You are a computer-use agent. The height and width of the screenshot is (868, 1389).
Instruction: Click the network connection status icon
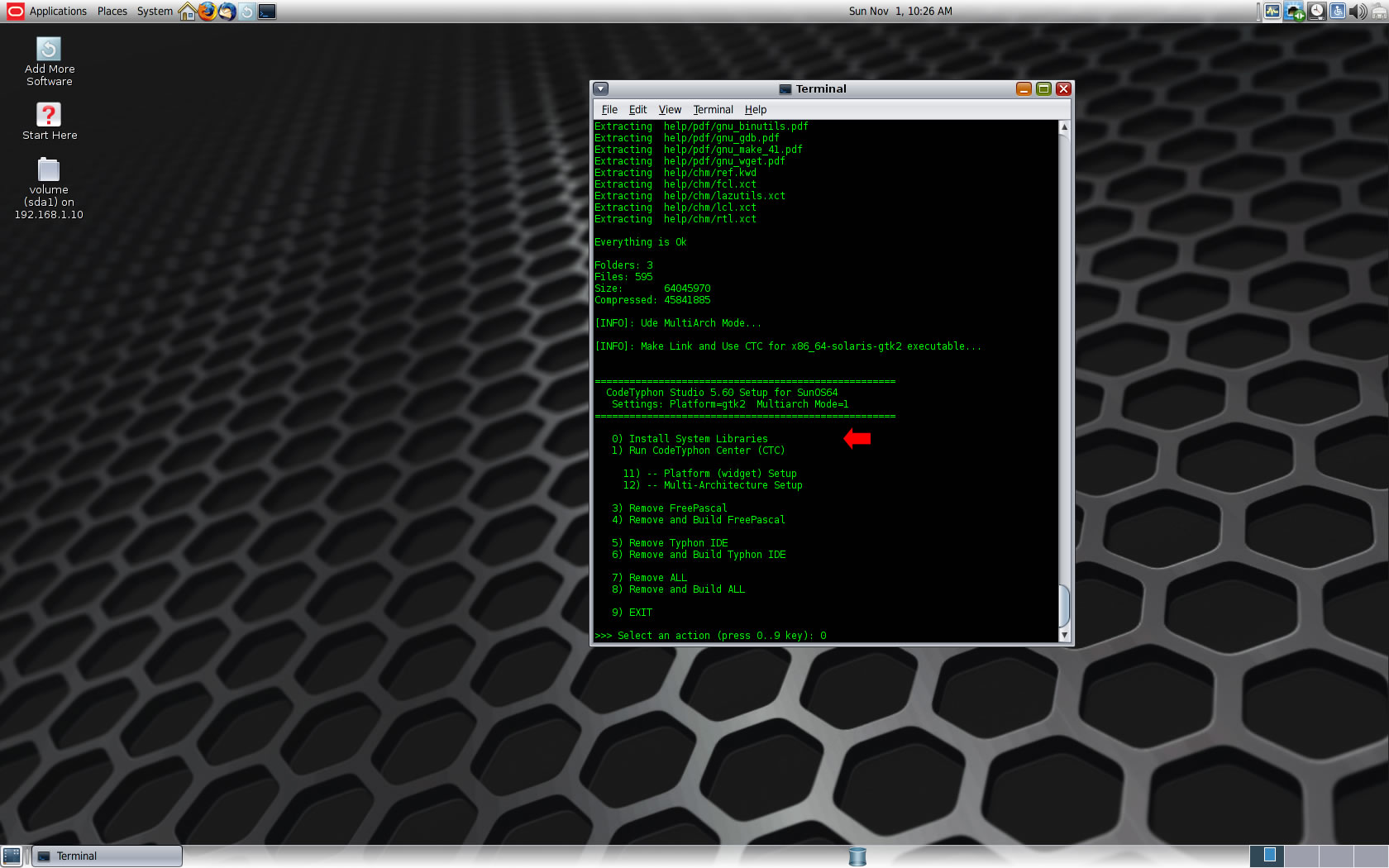point(1294,12)
